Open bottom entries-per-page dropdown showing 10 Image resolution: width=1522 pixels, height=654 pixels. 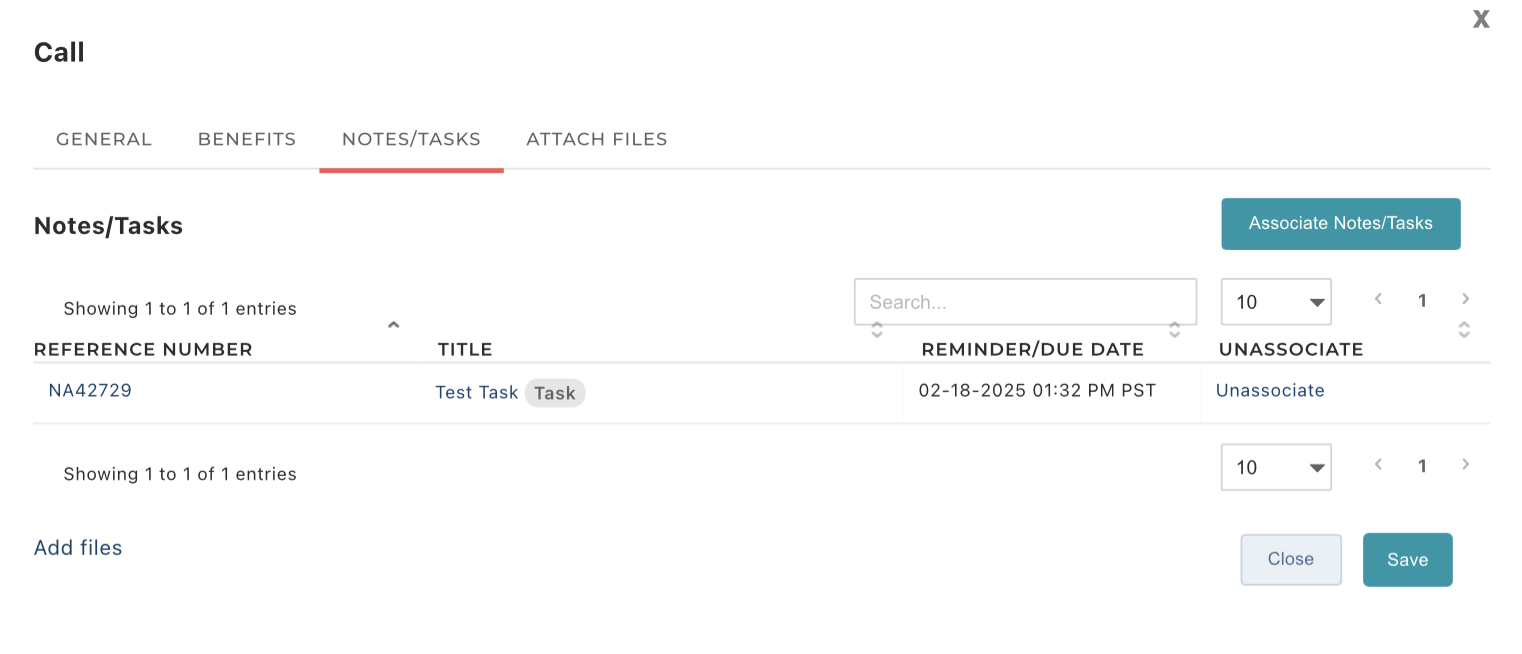pyautogui.click(x=1276, y=467)
